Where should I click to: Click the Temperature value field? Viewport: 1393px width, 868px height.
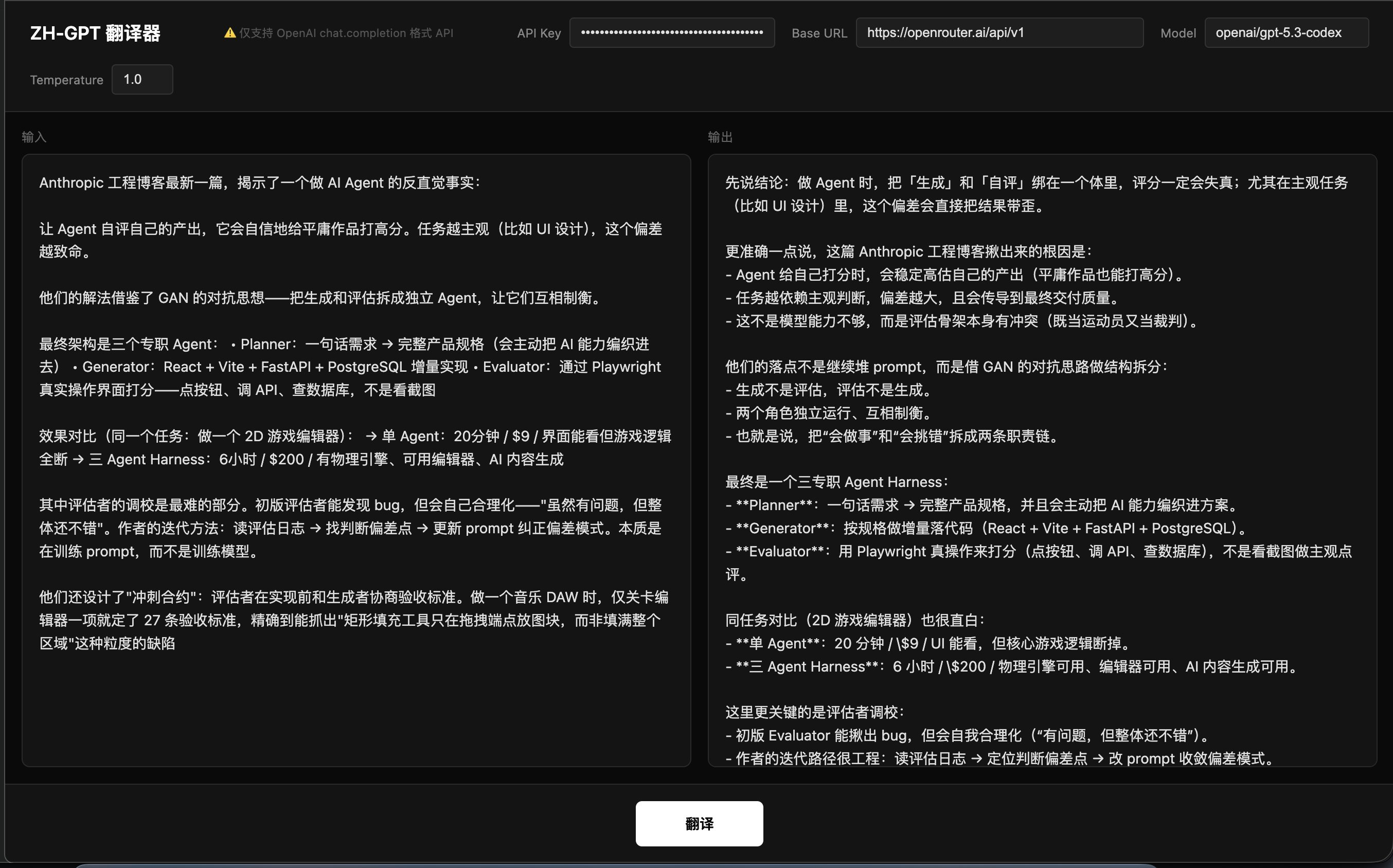(x=142, y=79)
